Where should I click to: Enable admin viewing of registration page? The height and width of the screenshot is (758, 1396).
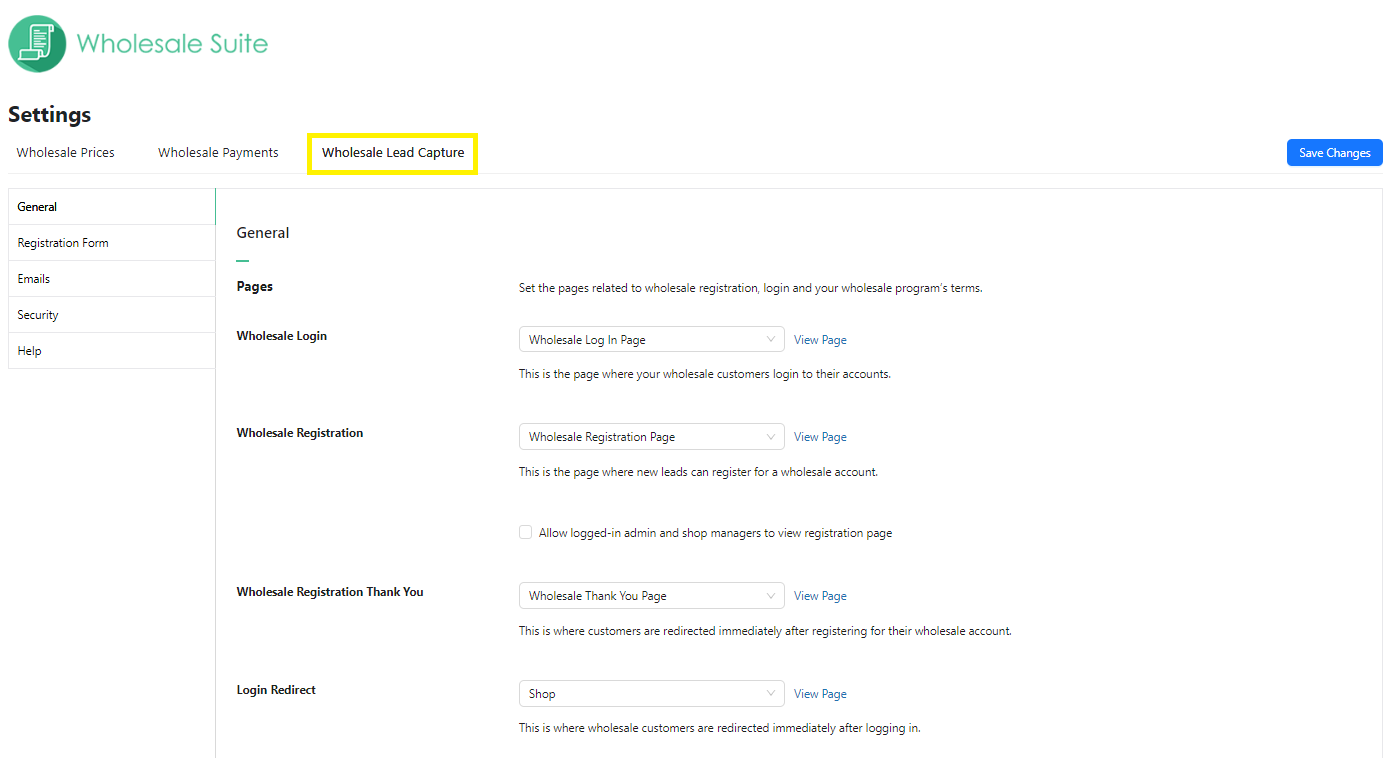[525, 532]
